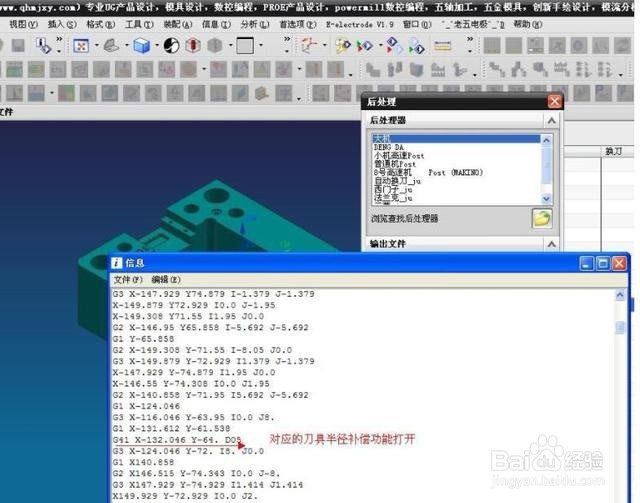Screen dimensions: 640x503
Task: Expand the toolbar overflow chevron before the WCS icon
Action: [x=287, y=40]
